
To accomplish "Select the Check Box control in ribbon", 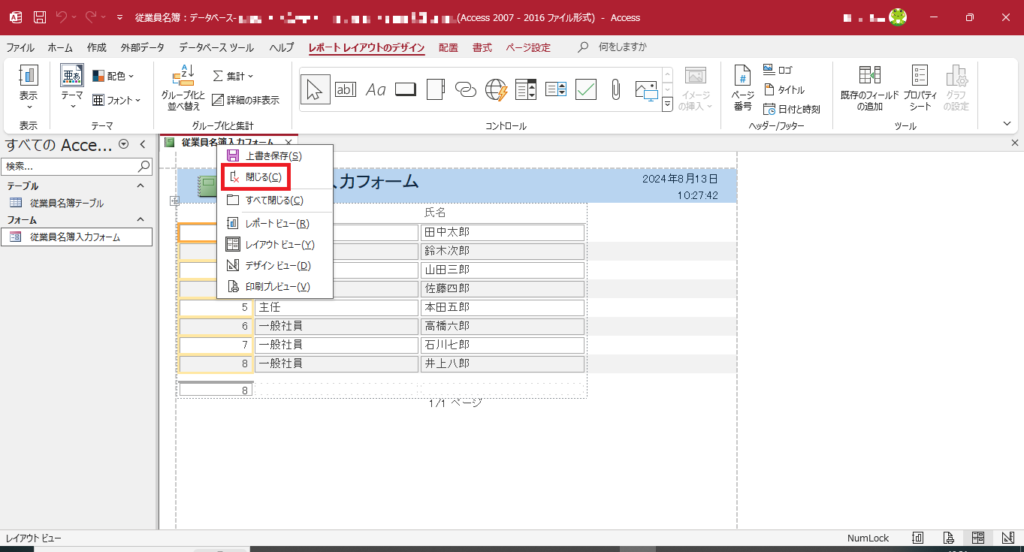I will point(586,89).
